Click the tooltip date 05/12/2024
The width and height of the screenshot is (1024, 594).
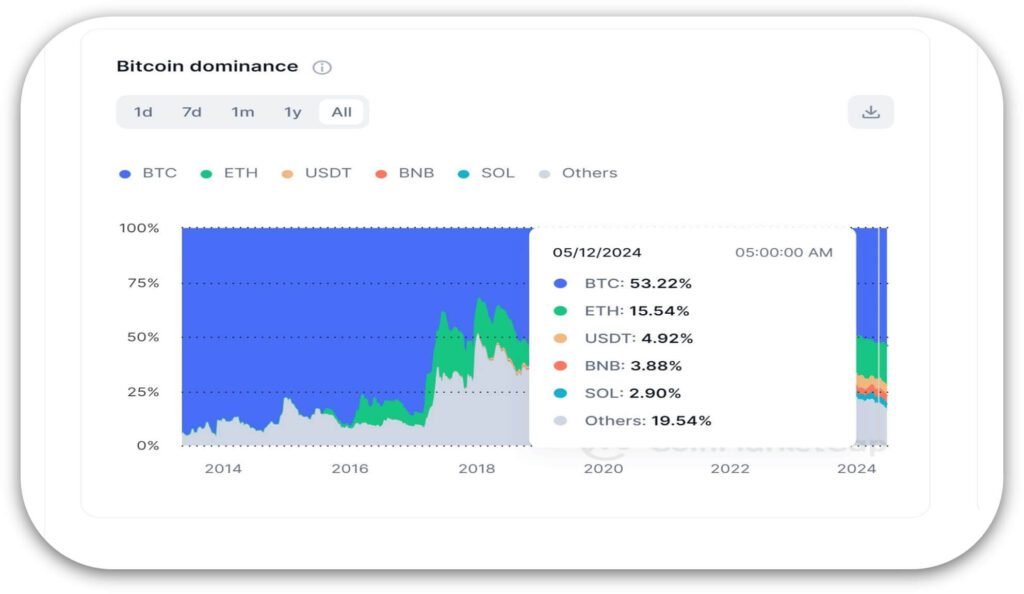point(597,253)
